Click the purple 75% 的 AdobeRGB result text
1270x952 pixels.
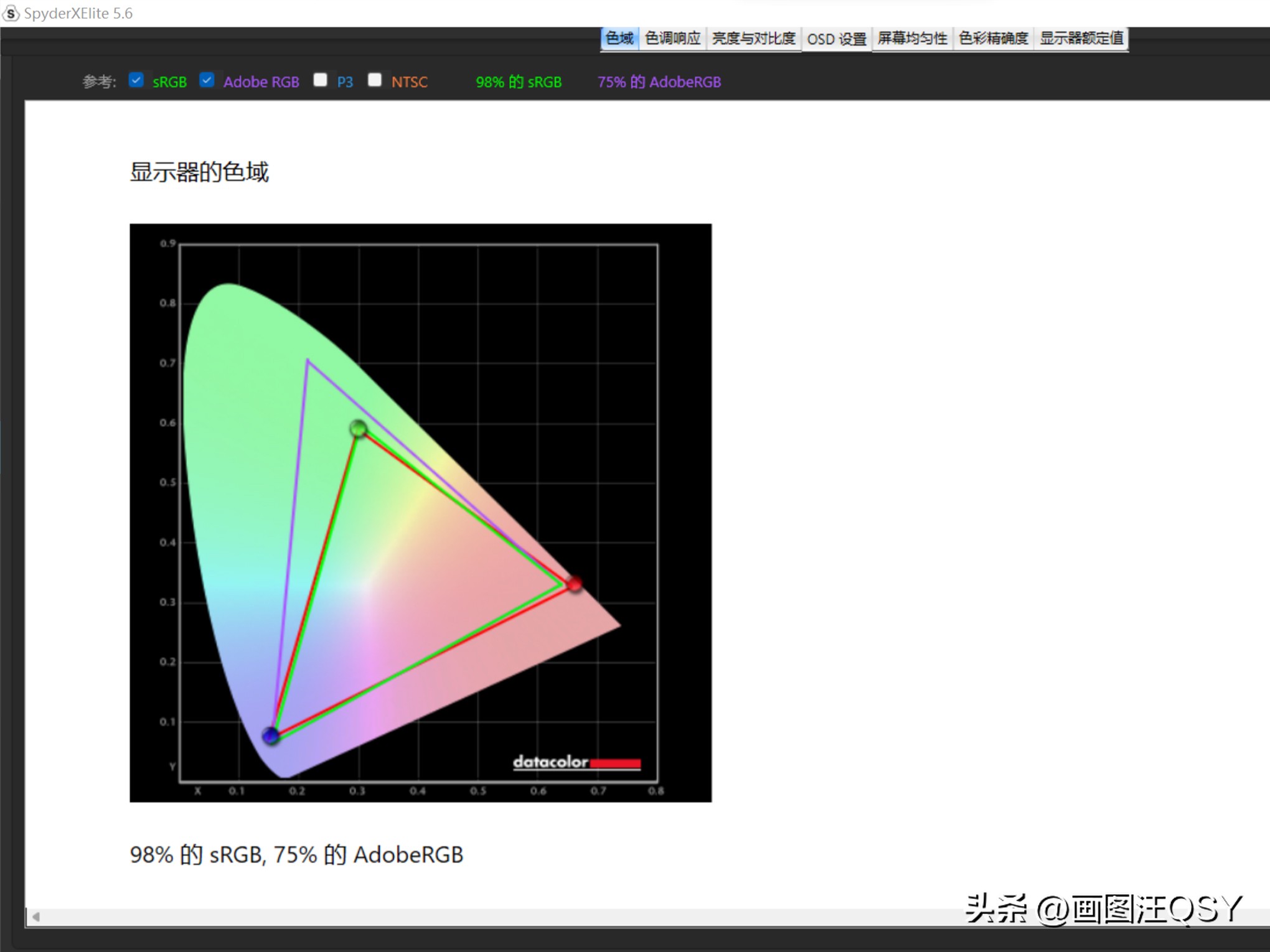[659, 82]
